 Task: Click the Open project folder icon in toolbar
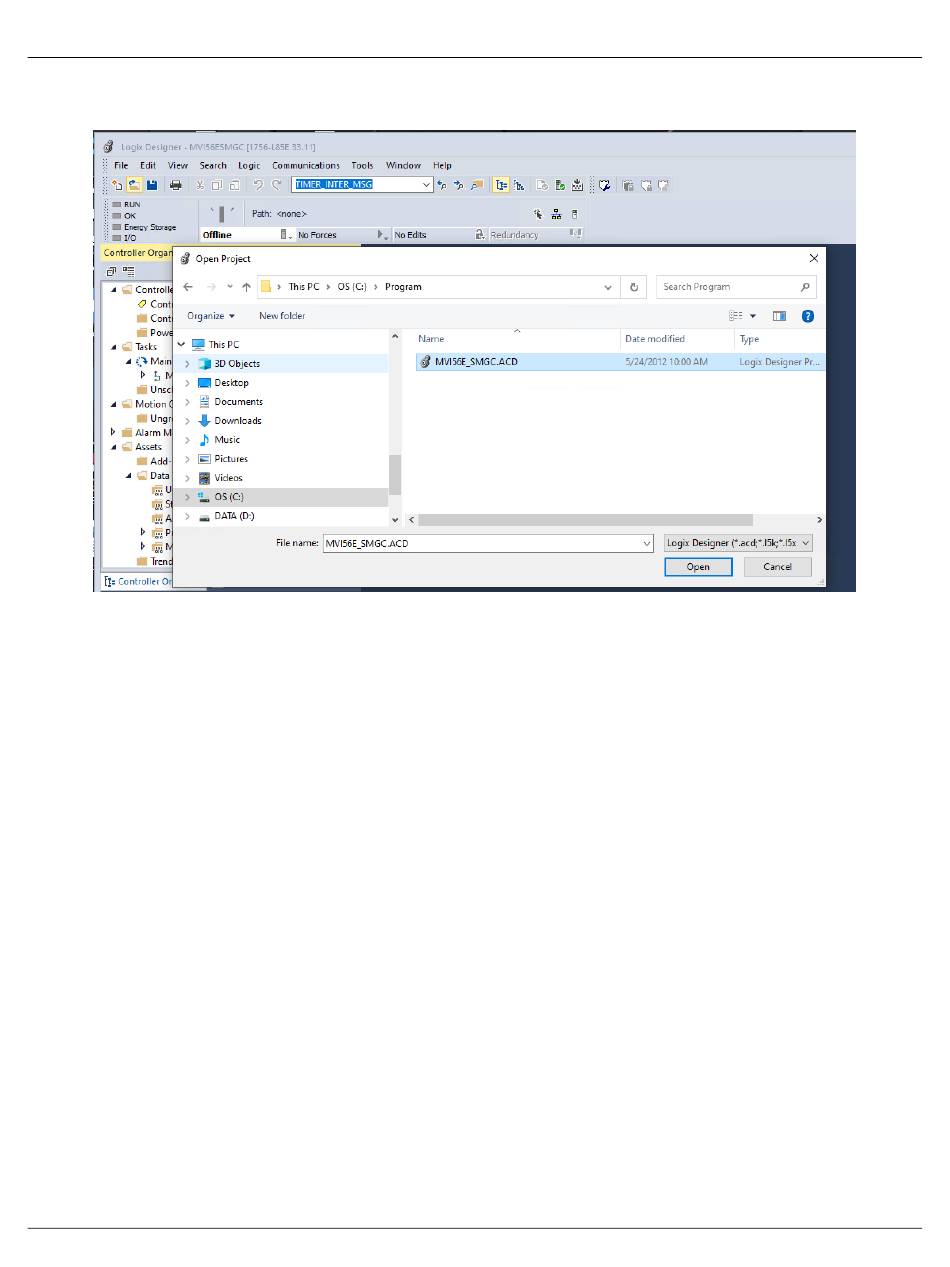point(133,185)
